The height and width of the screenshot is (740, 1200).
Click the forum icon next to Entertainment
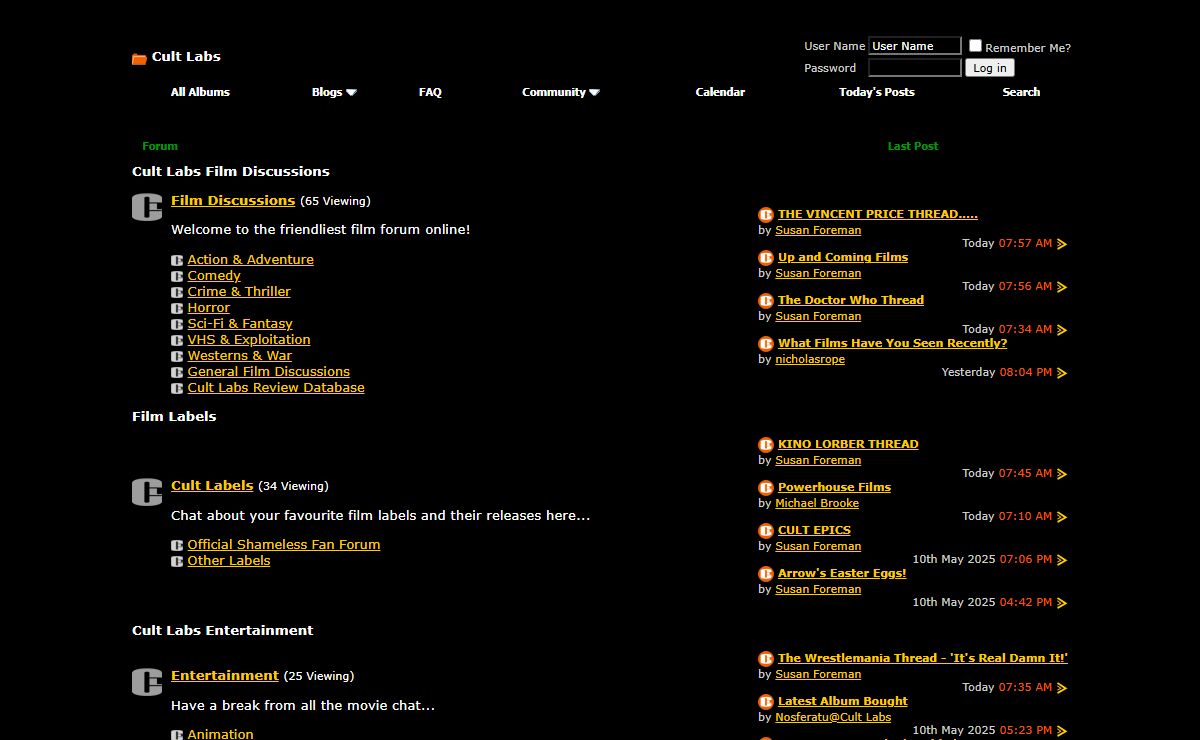147,682
